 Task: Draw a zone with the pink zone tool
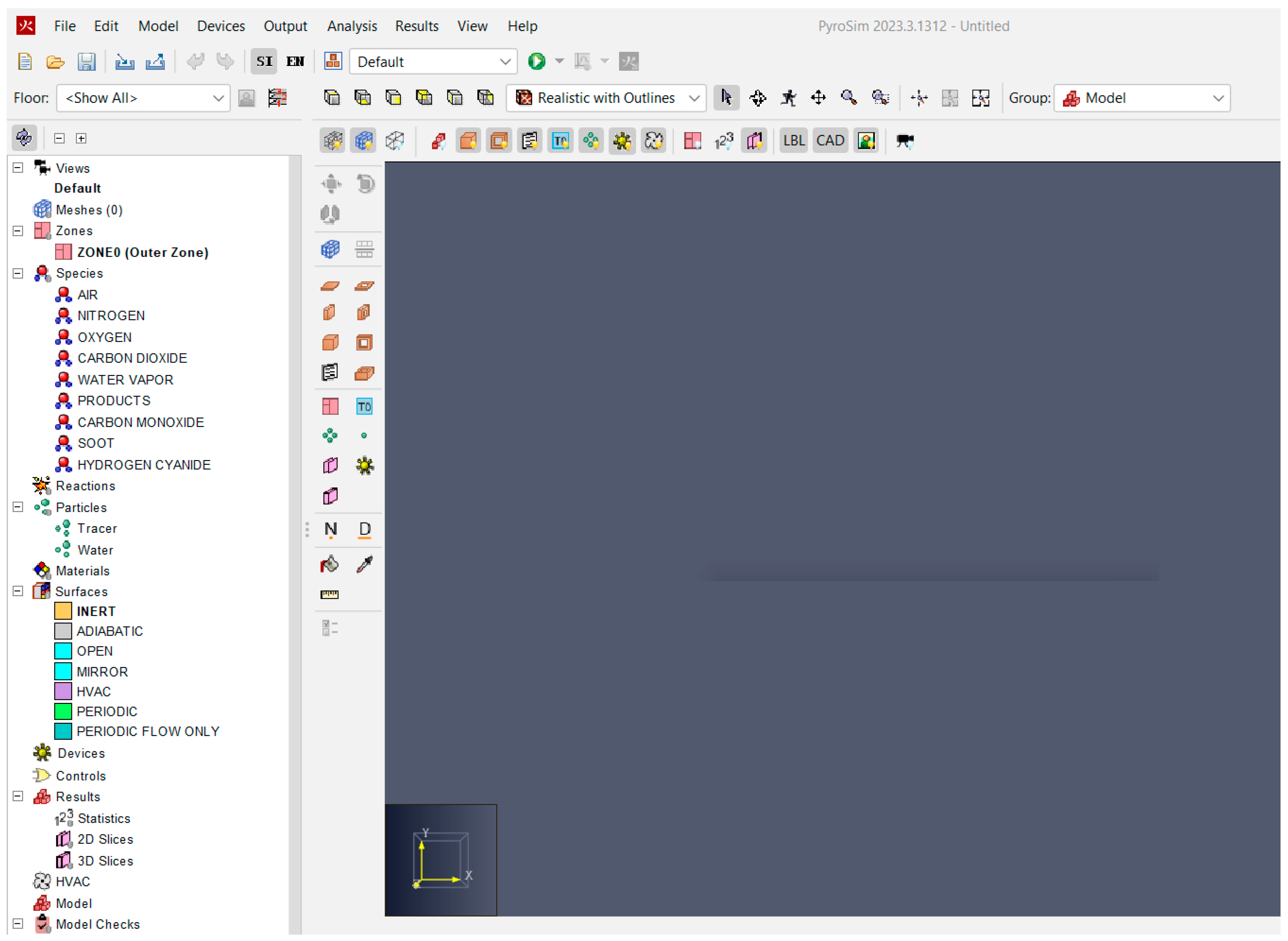click(330, 407)
